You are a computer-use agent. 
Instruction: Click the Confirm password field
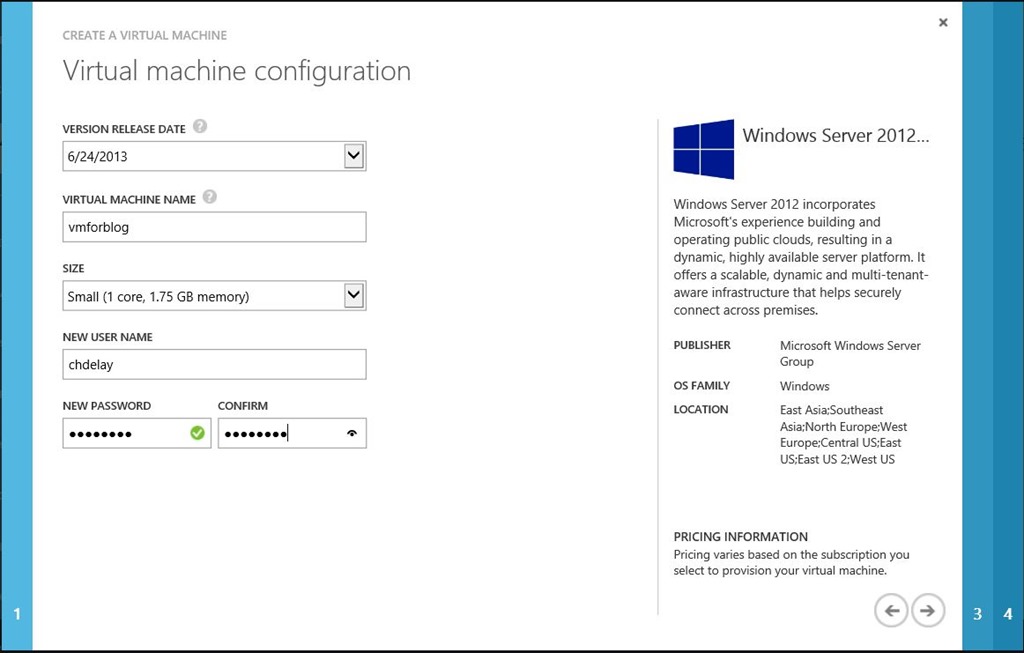pyautogui.click(x=292, y=433)
